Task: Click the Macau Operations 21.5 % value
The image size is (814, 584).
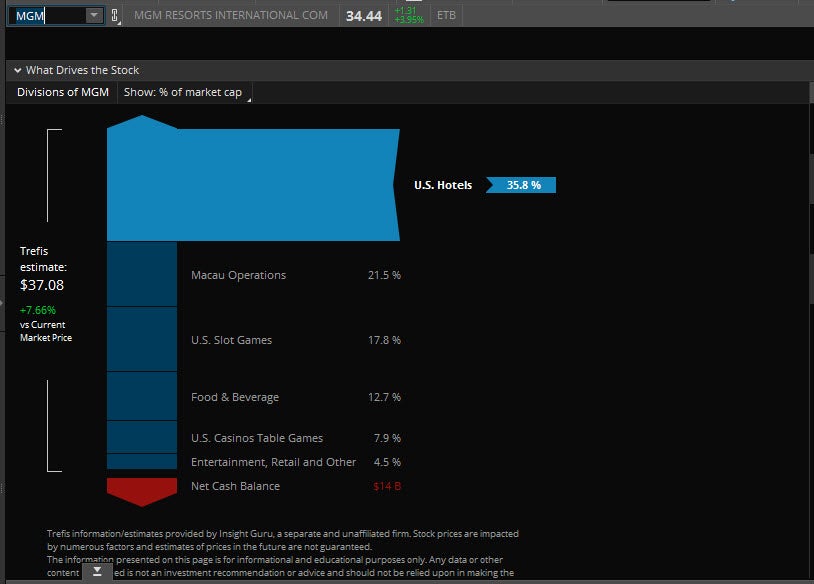Action: coord(384,275)
